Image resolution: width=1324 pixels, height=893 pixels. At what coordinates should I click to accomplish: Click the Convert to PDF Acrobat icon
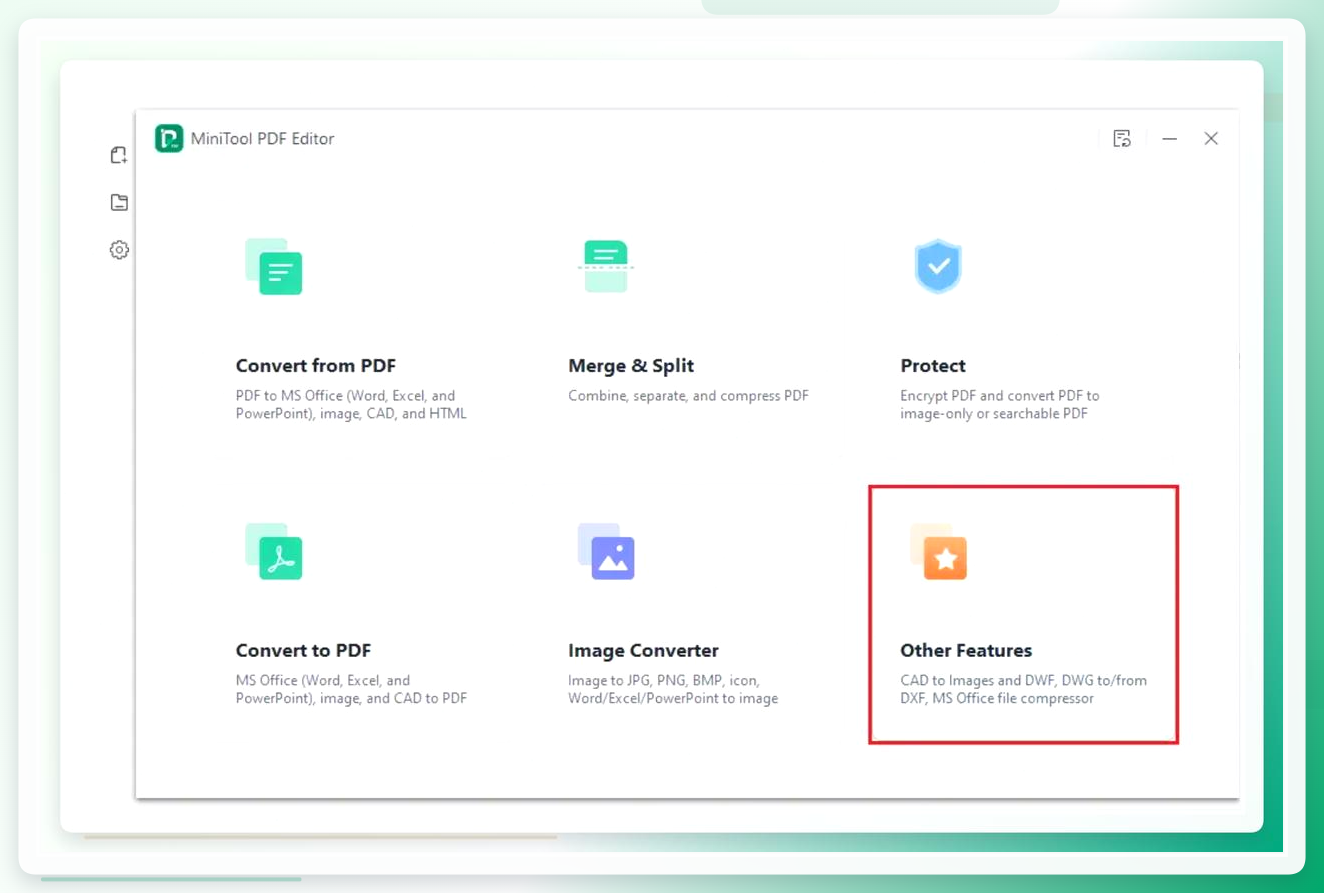point(273,551)
